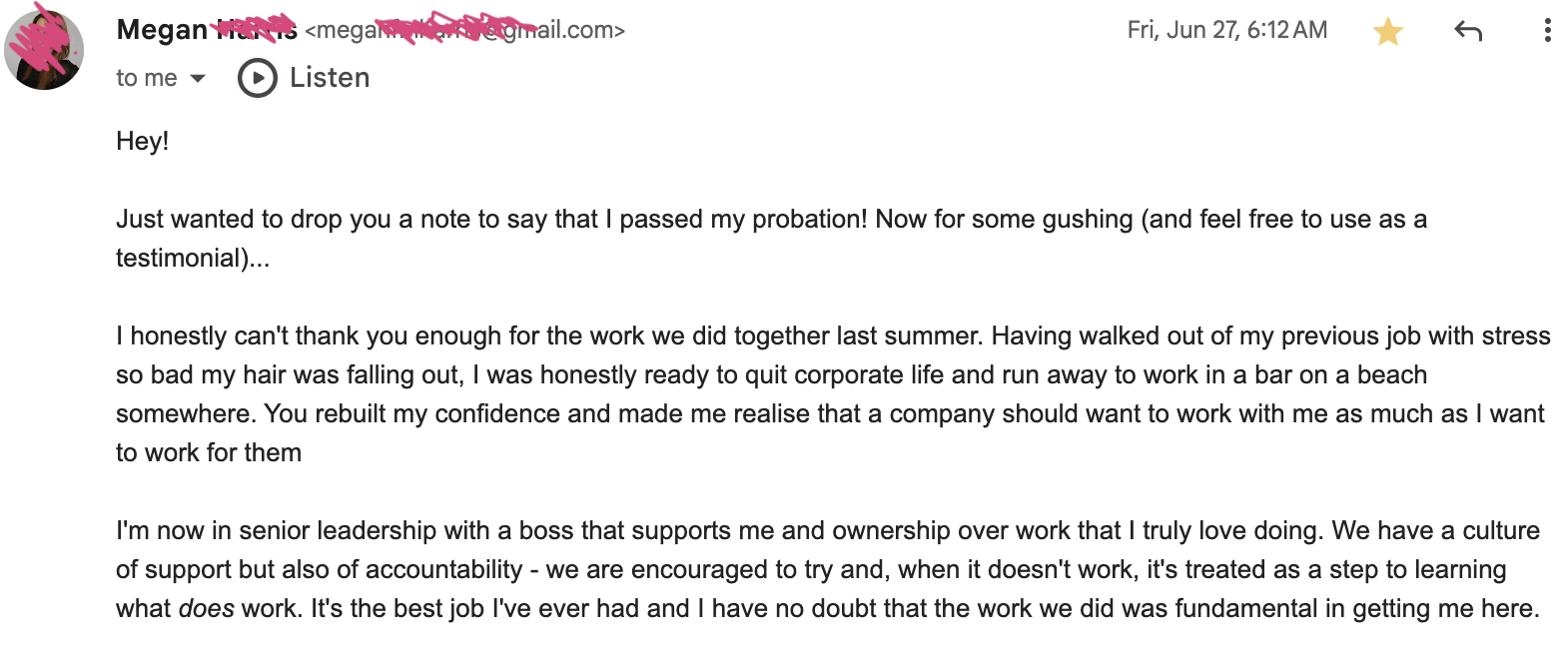1568x659 pixels.
Task: Click the "Fri, Jun 27, 6:12 AM" timestamp
Action: 1227,30
